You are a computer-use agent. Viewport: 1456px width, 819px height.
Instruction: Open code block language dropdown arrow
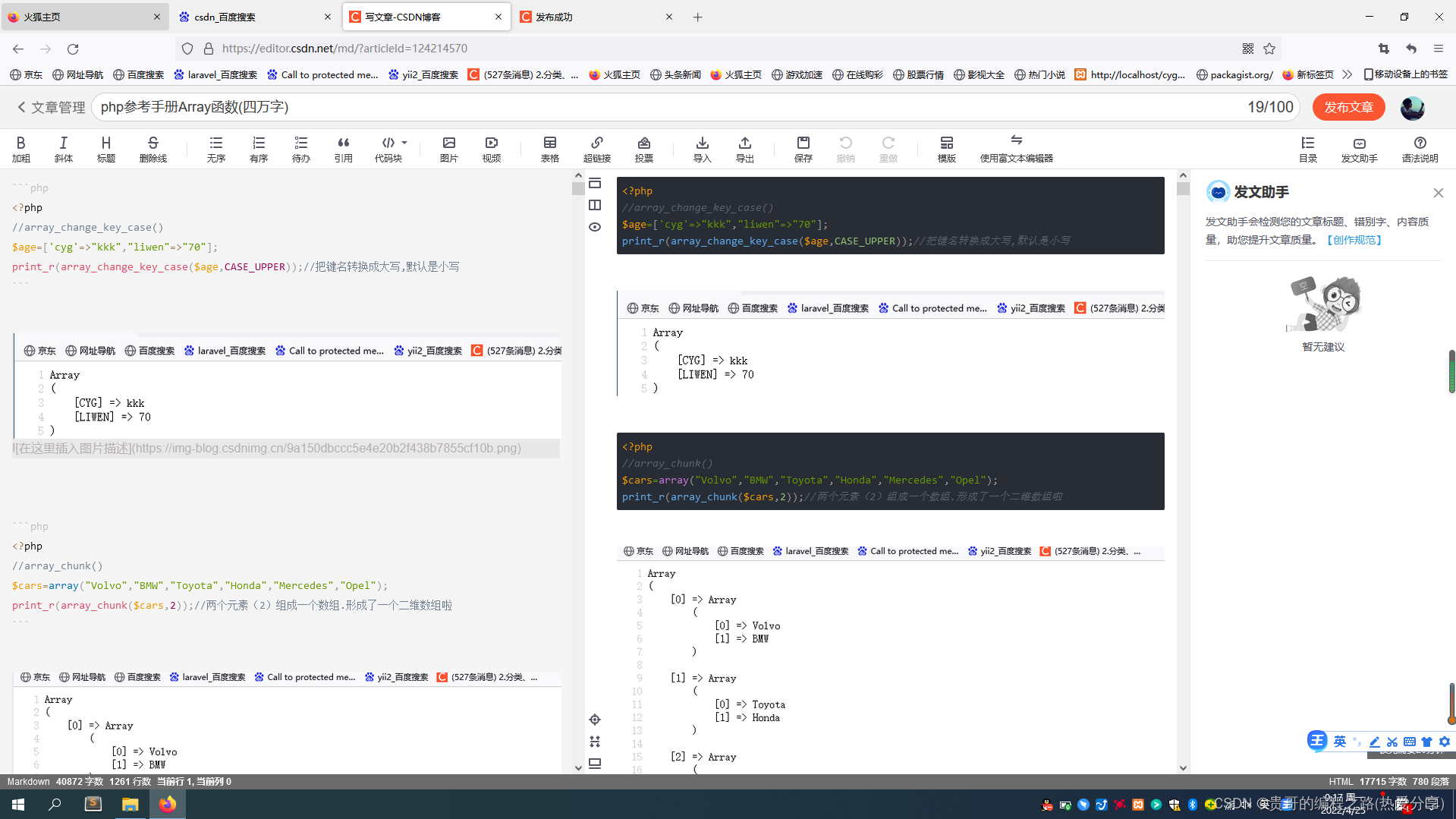click(x=404, y=143)
